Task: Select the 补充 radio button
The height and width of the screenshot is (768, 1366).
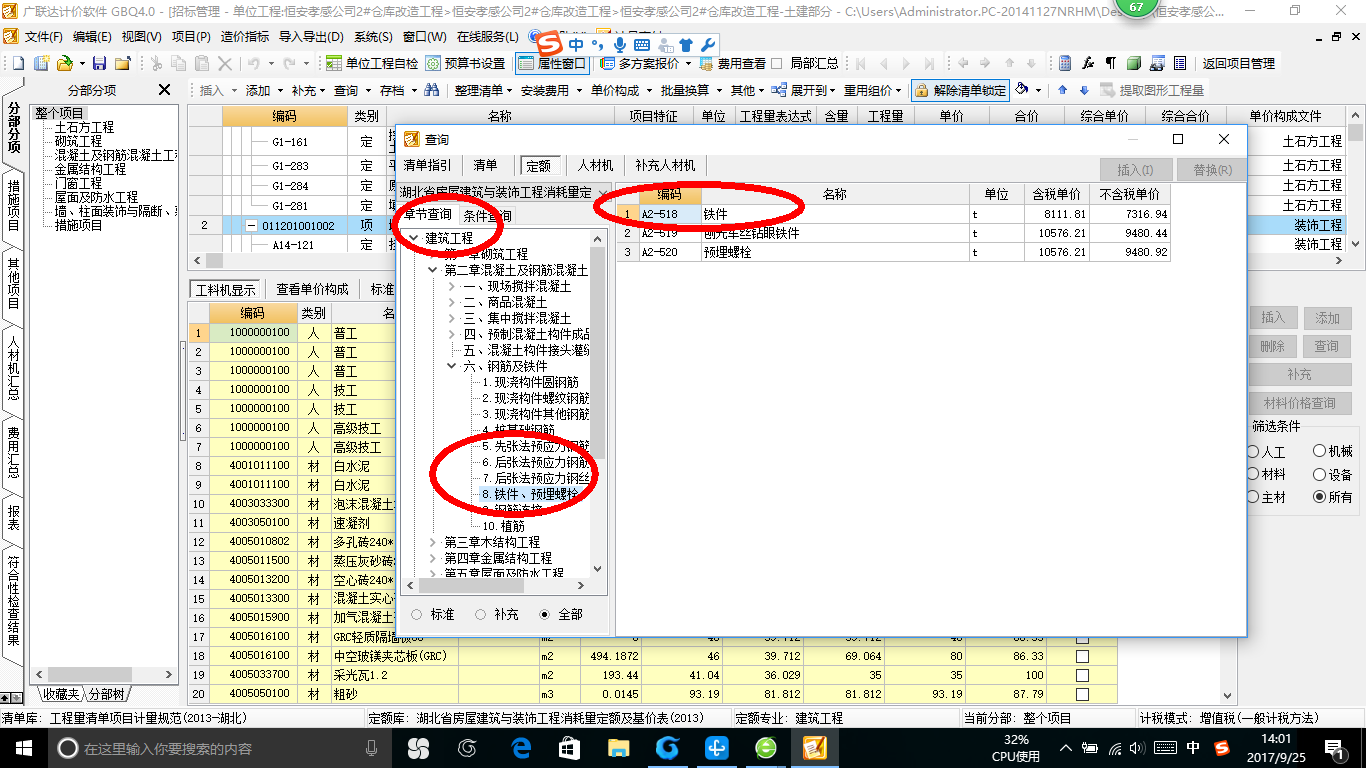Action: (x=481, y=614)
